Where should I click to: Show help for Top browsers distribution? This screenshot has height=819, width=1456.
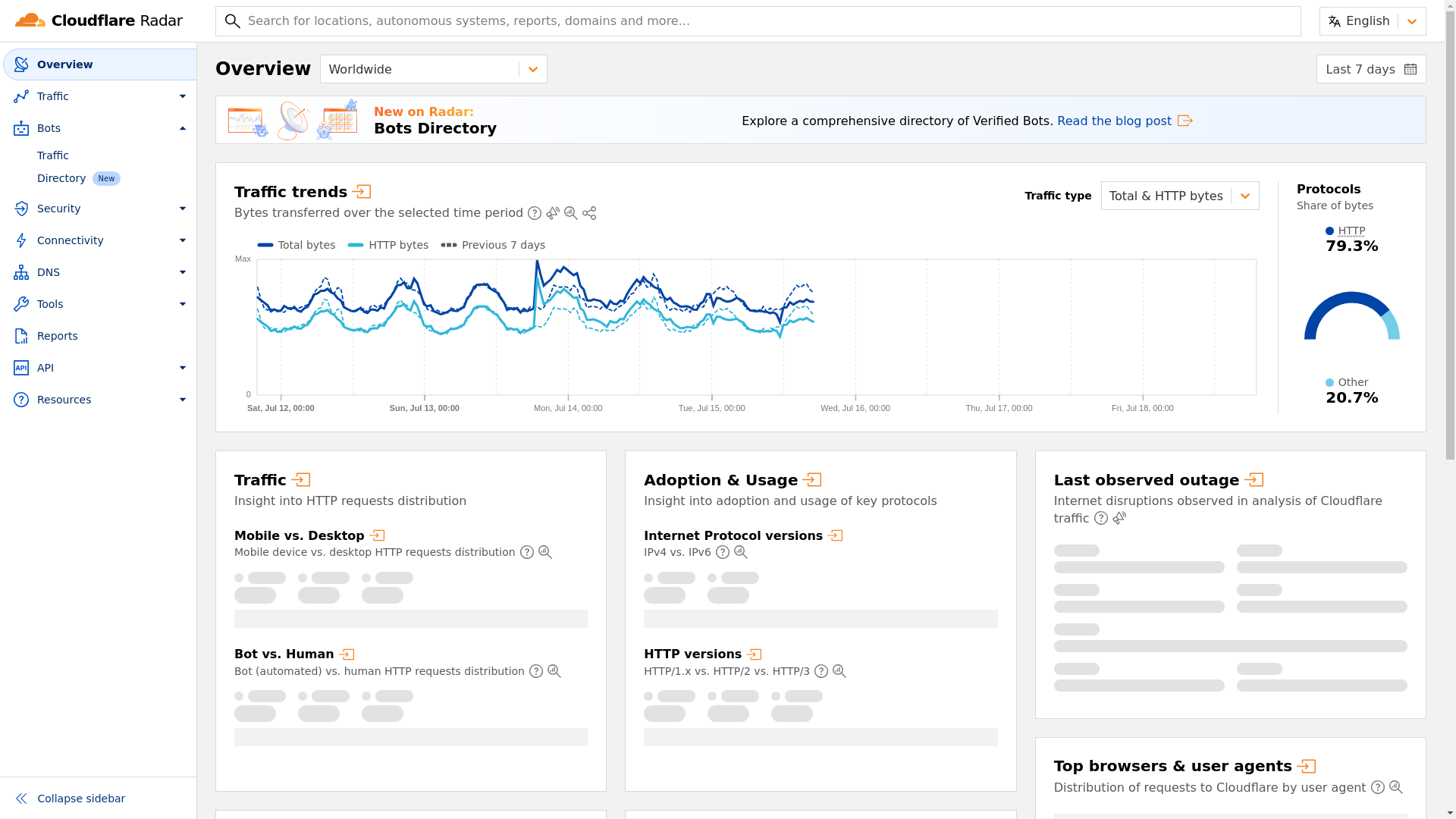click(1378, 787)
